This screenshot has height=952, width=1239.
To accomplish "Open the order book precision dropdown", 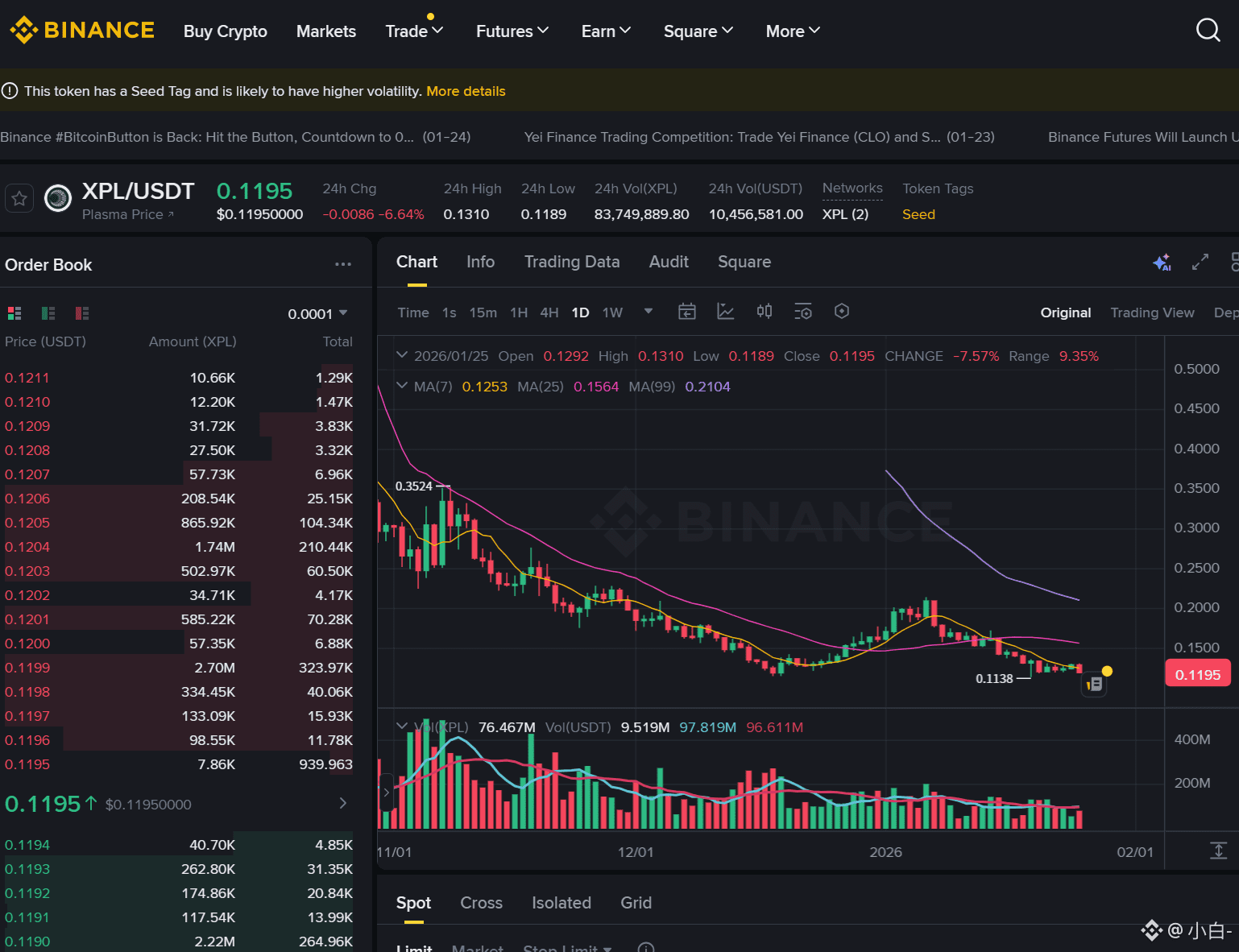I will click(318, 313).
